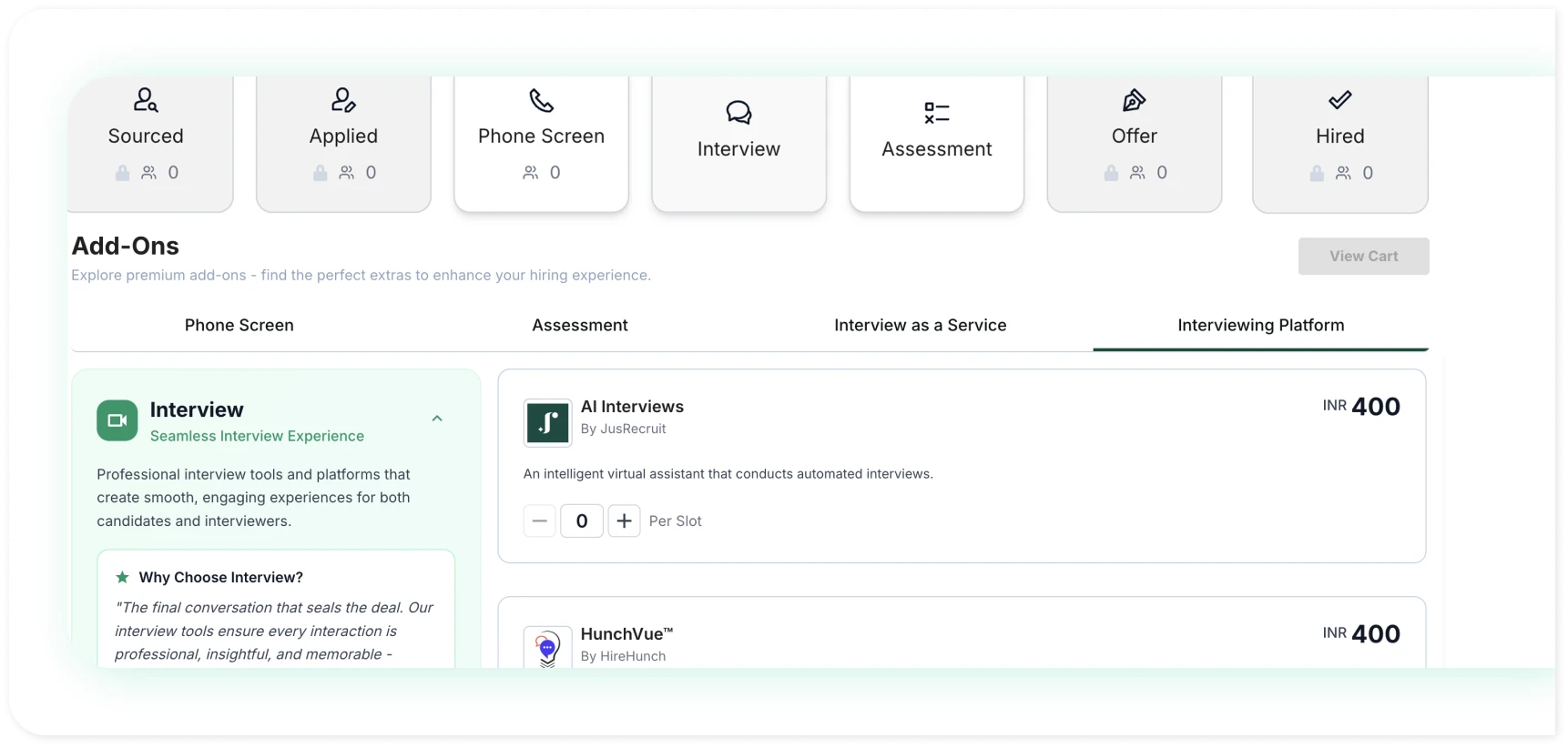Image resolution: width=1568 pixels, height=748 pixels.
Task: Click the Assessment checklist icon
Action: (937, 113)
